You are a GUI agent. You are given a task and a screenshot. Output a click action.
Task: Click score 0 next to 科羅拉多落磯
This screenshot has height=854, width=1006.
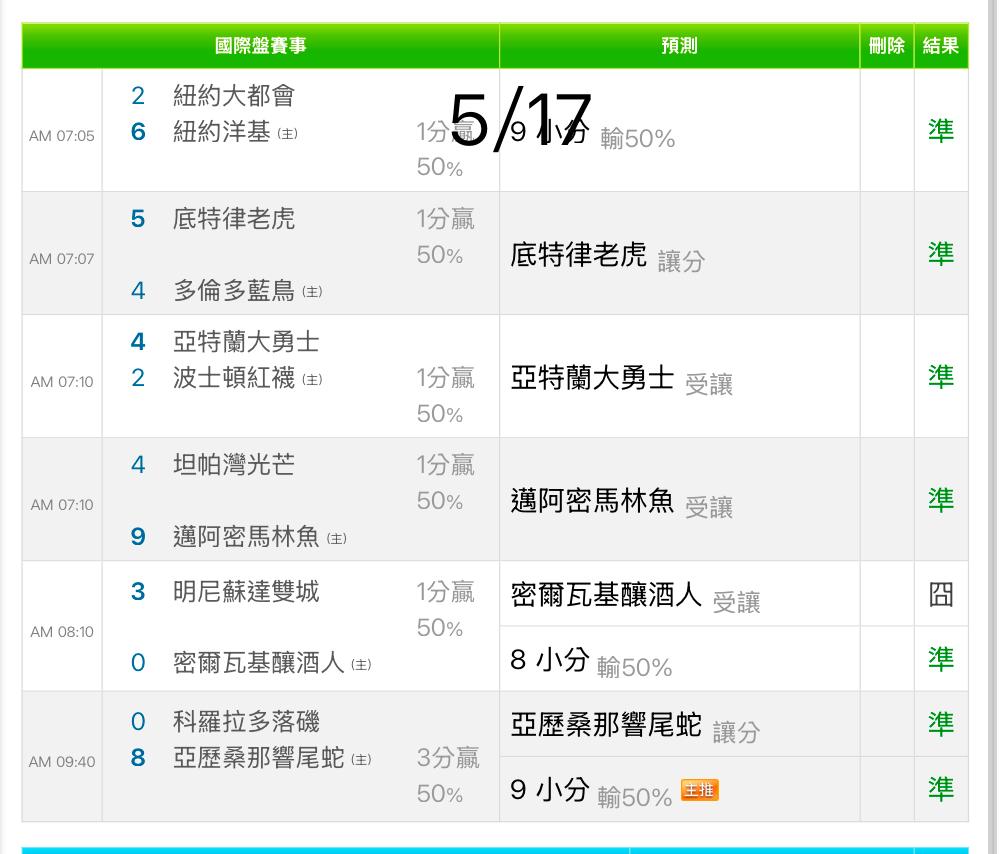click(x=138, y=722)
